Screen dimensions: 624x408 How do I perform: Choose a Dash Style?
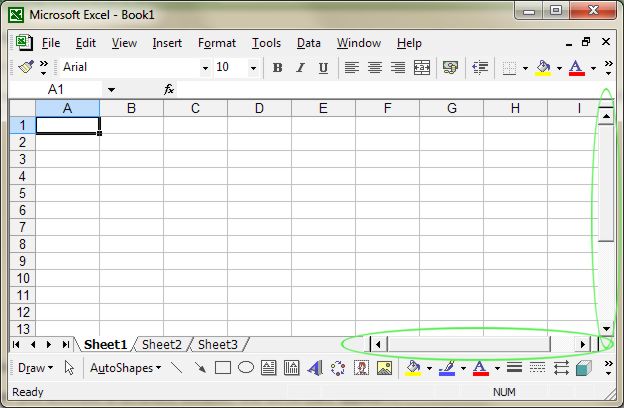coord(538,368)
